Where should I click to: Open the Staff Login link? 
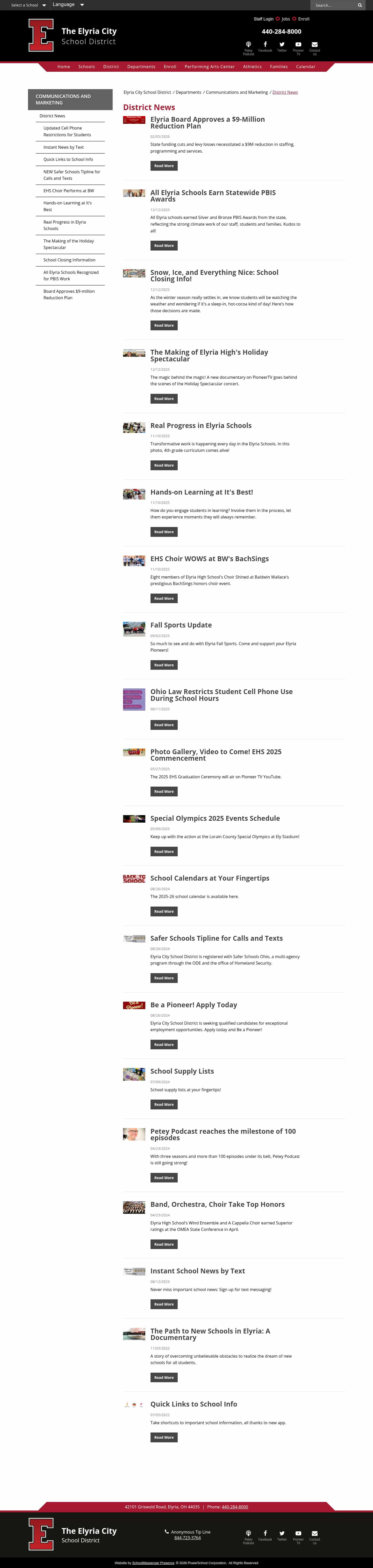(263, 19)
